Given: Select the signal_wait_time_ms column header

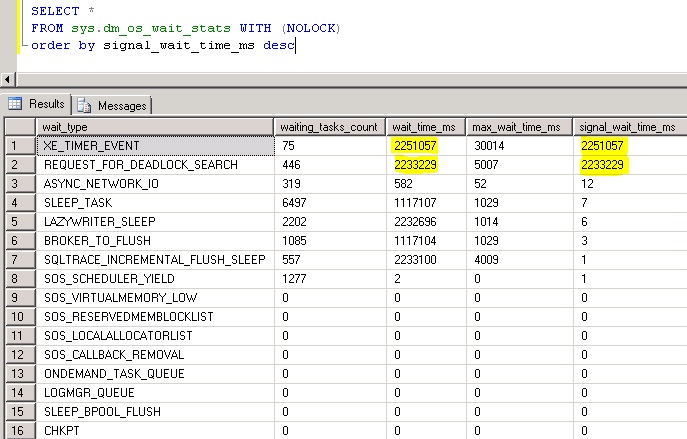Looking at the screenshot, I should (x=628, y=127).
